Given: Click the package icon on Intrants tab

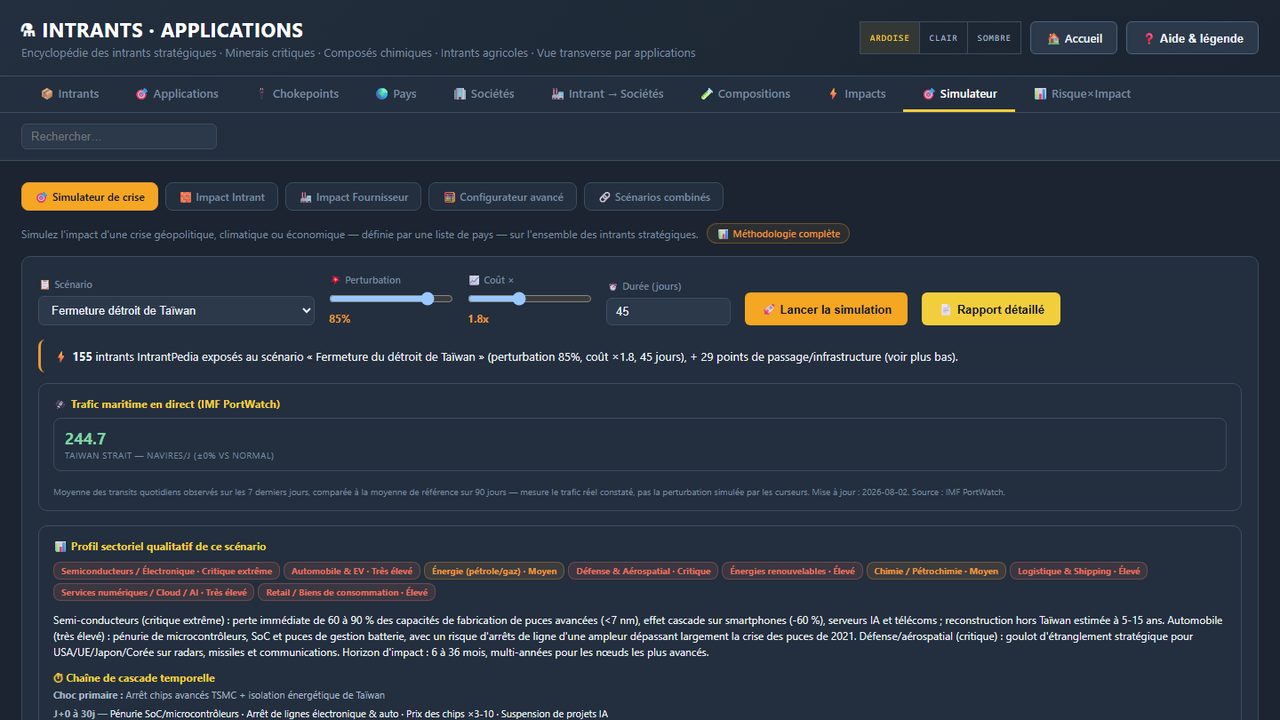Looking at the screenshot, I should [47, 94].
